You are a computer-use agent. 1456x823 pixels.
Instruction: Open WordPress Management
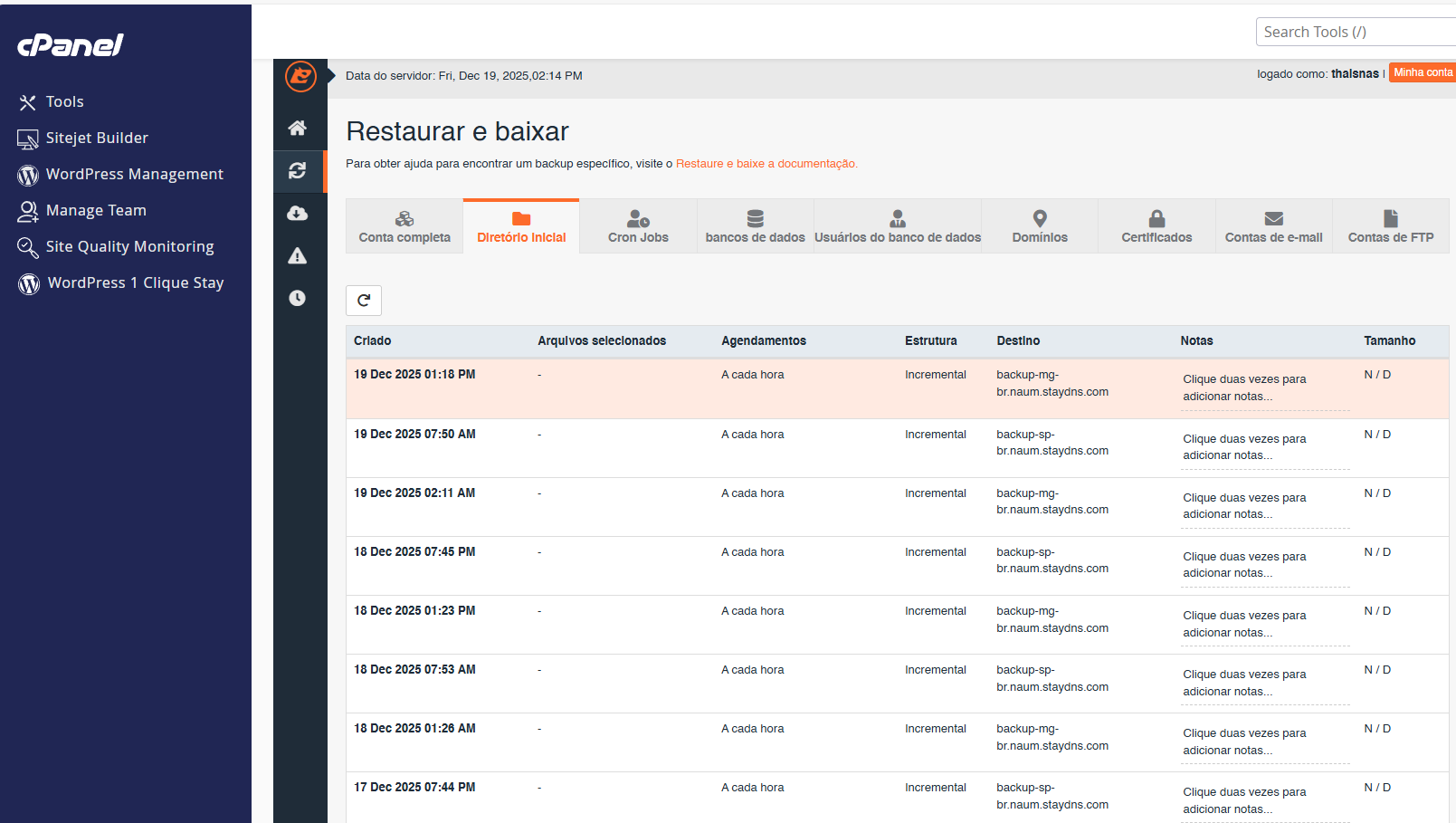coord(135,174)
